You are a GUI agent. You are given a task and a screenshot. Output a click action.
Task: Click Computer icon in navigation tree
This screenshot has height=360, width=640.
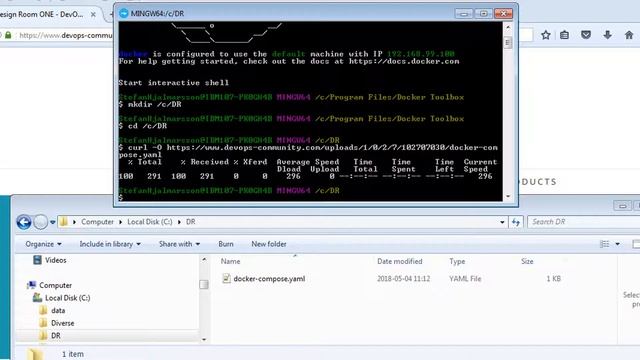pos(31,285)
